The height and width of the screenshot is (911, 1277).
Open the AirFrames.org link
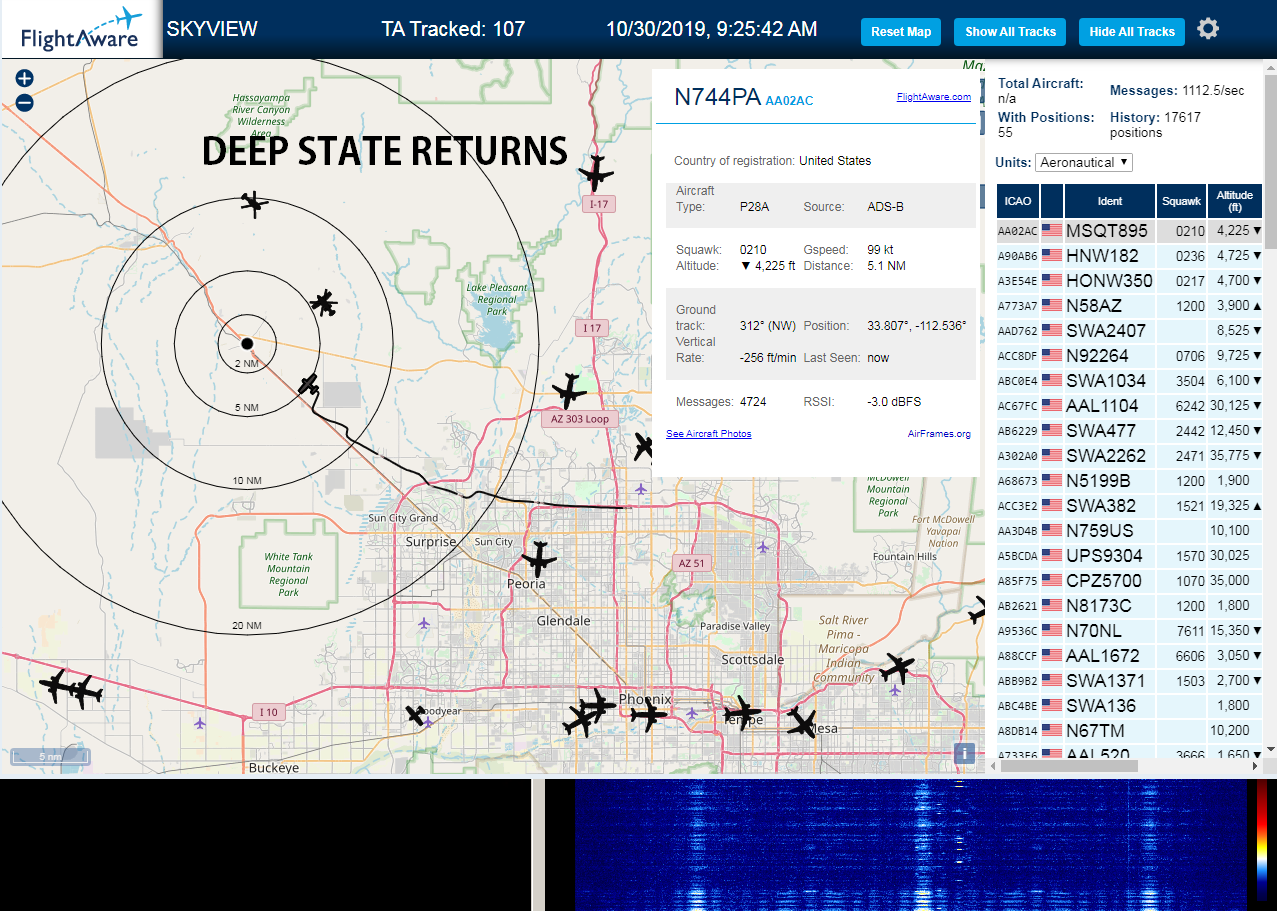point(939,433)
